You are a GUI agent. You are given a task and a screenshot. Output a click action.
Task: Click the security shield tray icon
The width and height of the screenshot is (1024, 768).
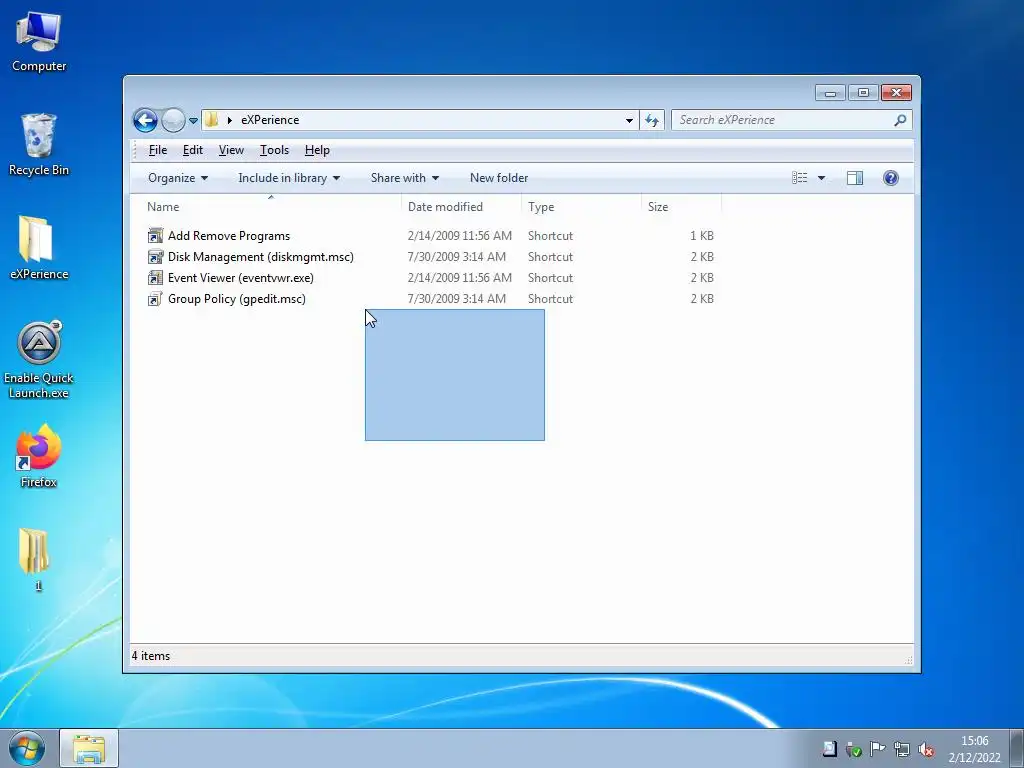854,749
